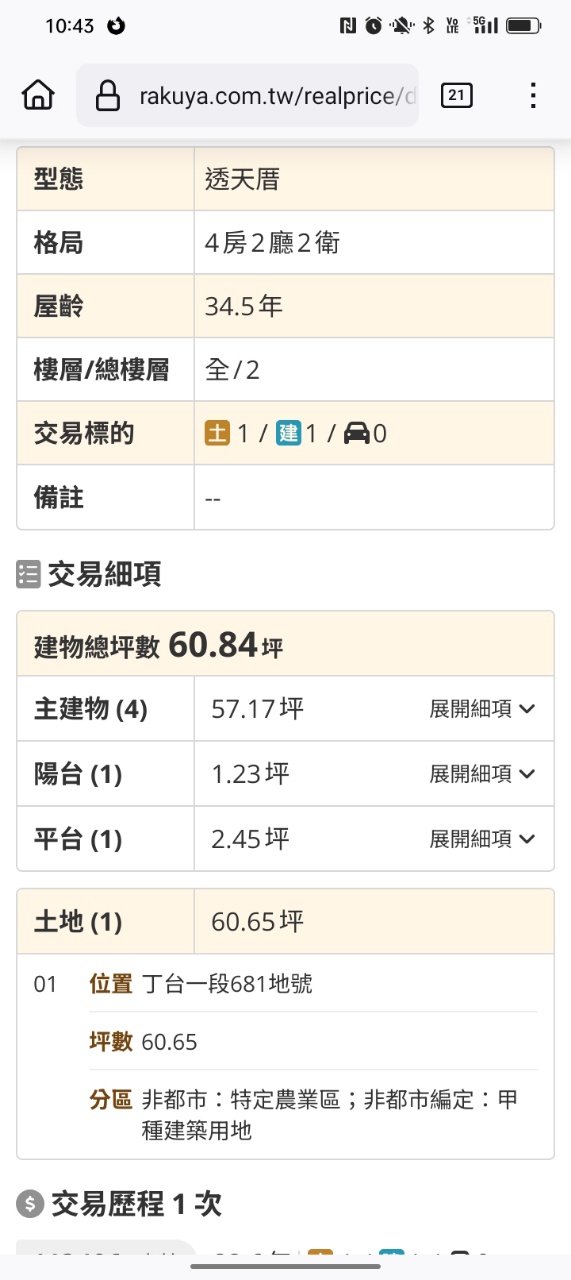The width and height of the screenshot is (571, 1280).
Task: Select the 丁台一段681地號 location text
Action: 227,984
